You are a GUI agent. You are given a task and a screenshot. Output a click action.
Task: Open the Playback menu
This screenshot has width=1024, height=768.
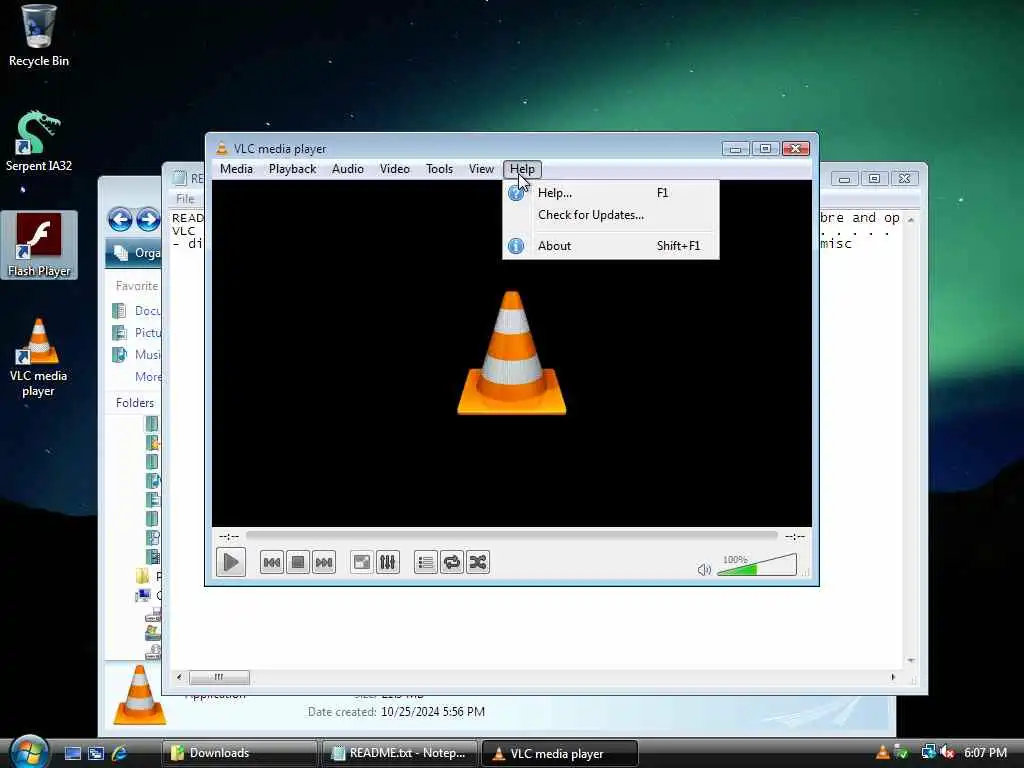tap(293, 169)
